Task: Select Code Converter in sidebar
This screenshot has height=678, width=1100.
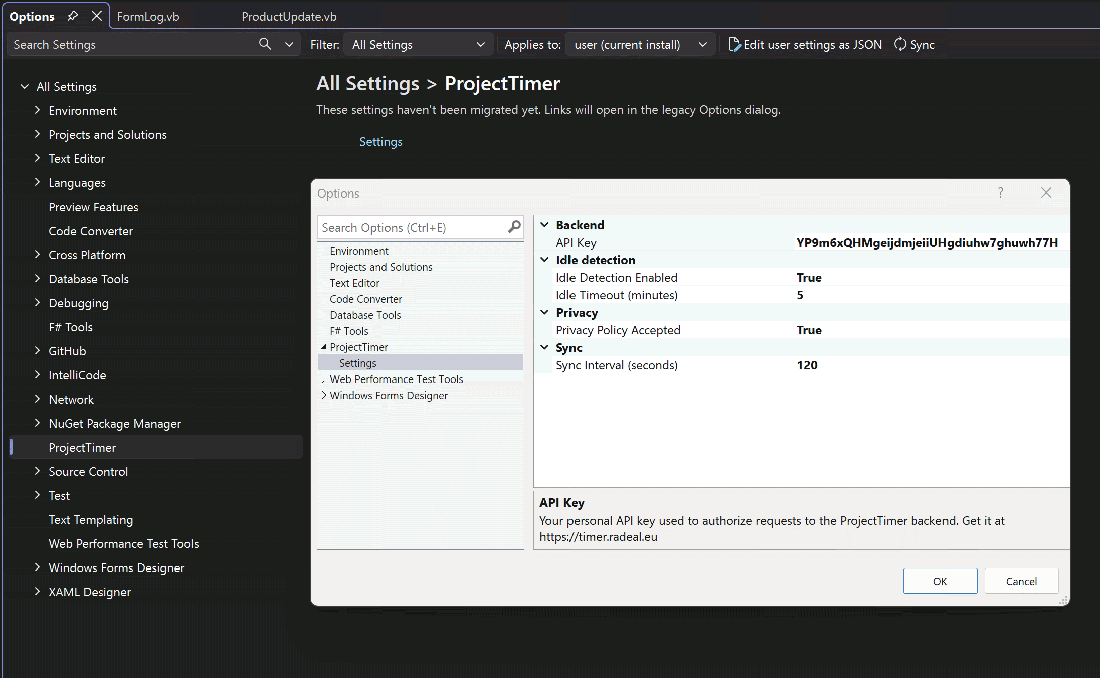Action: tap(90, 231)
